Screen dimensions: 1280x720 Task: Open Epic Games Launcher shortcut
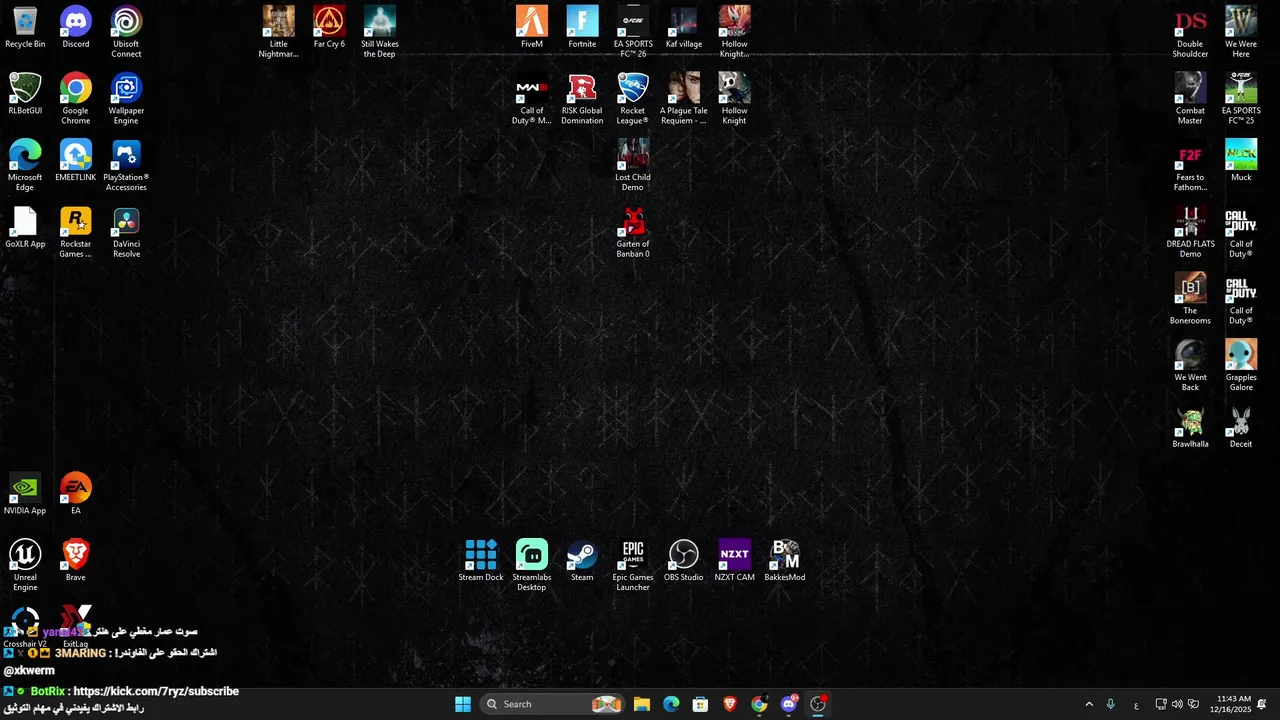pyautogui.click(x=633, y=565)
